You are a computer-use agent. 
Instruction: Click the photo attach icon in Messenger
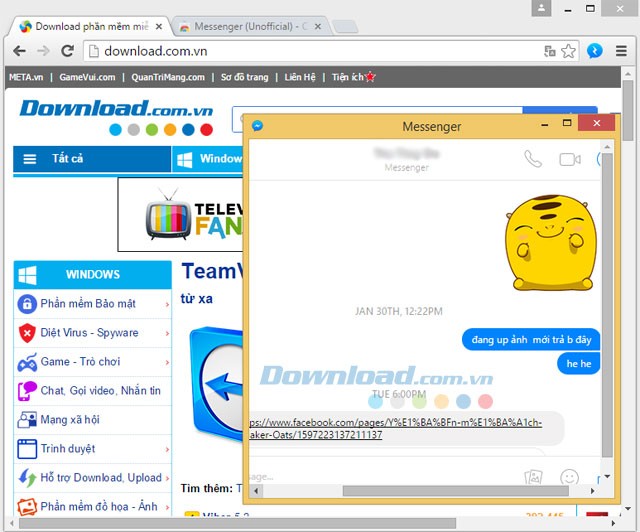533,476
